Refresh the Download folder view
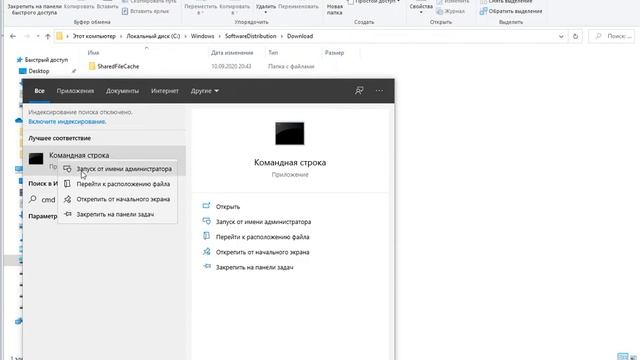Image resolution: width=640 pixels, height=360 pixels. pos(575,36)
